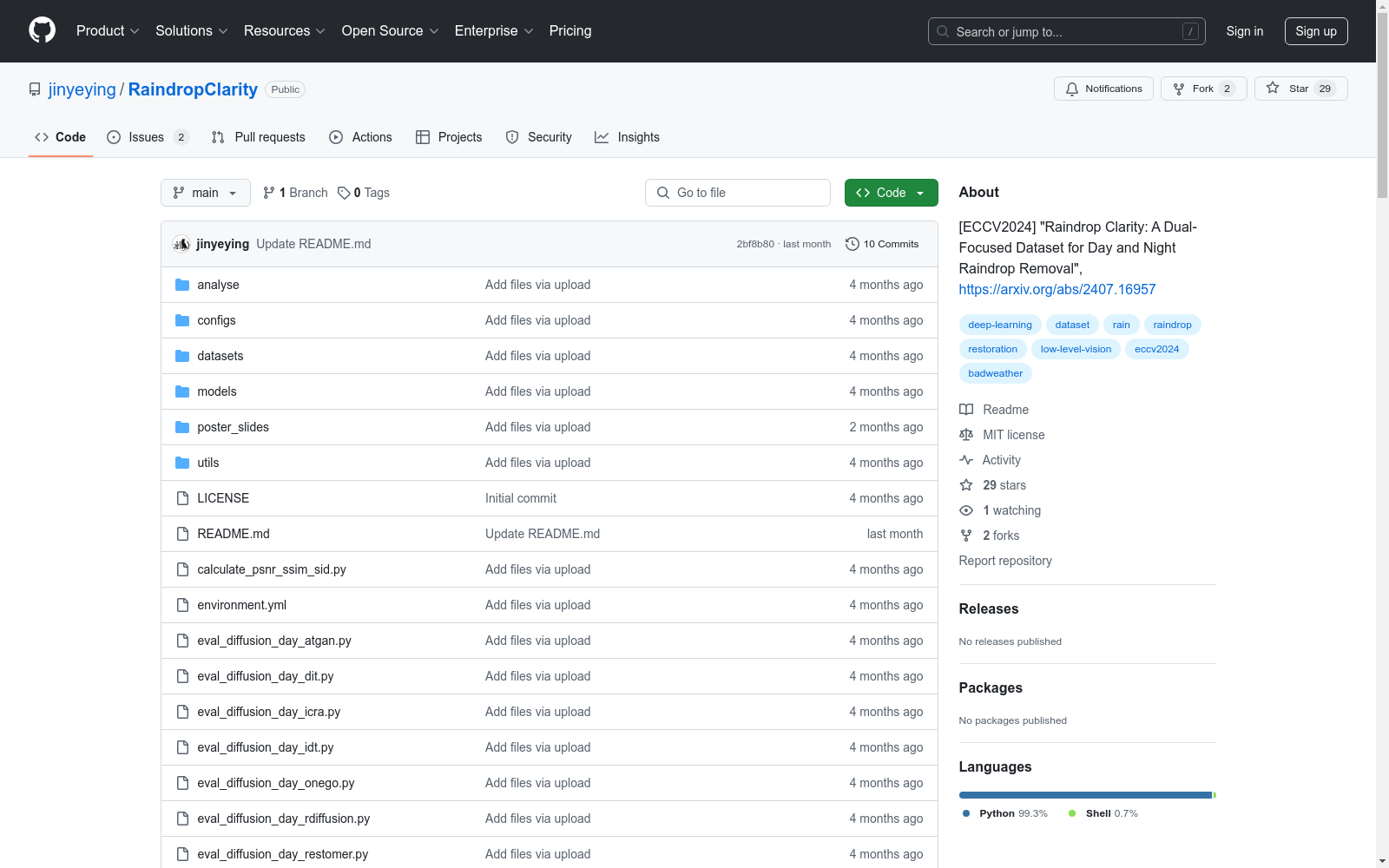Expand the Product navigation menu
Viewport: 1389px width, 868px height.
pos(108,31)
